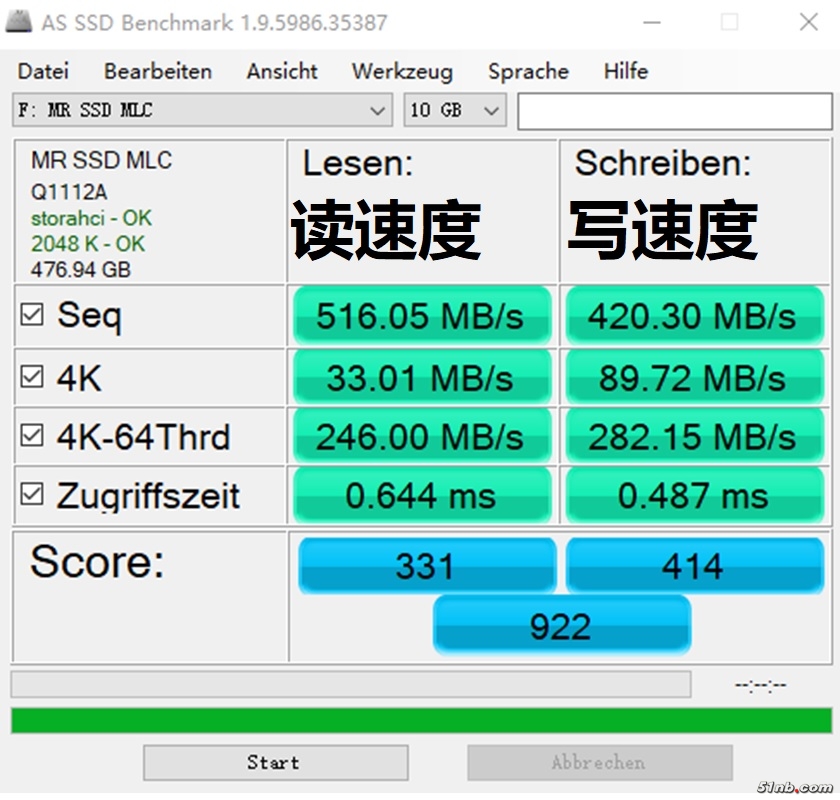Click the Seq read result 516.05 MB/s
The width and height of the screenshot is (840, 800).
(x=422, y=316)
